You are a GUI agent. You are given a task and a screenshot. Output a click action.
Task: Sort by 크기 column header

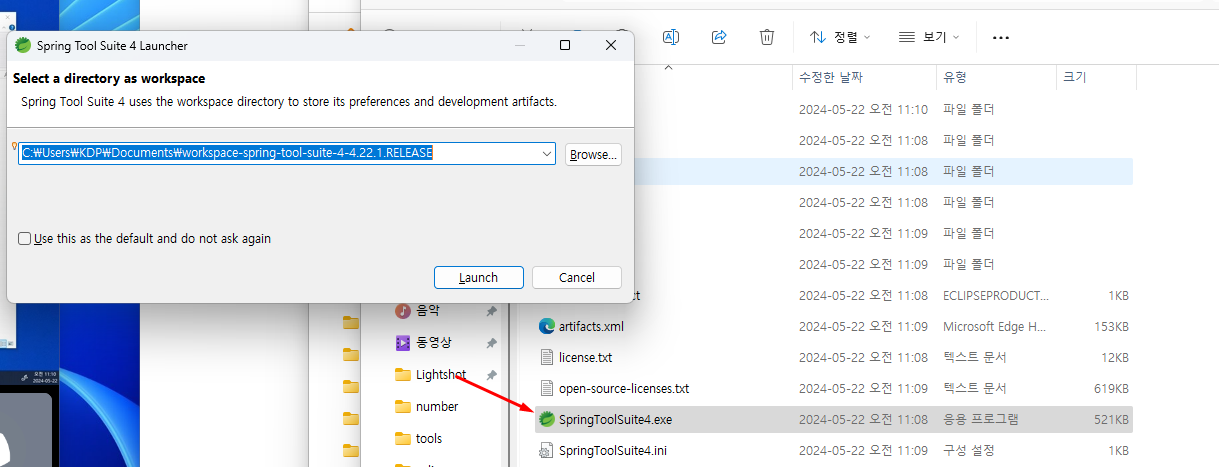tap(1074, 77)
